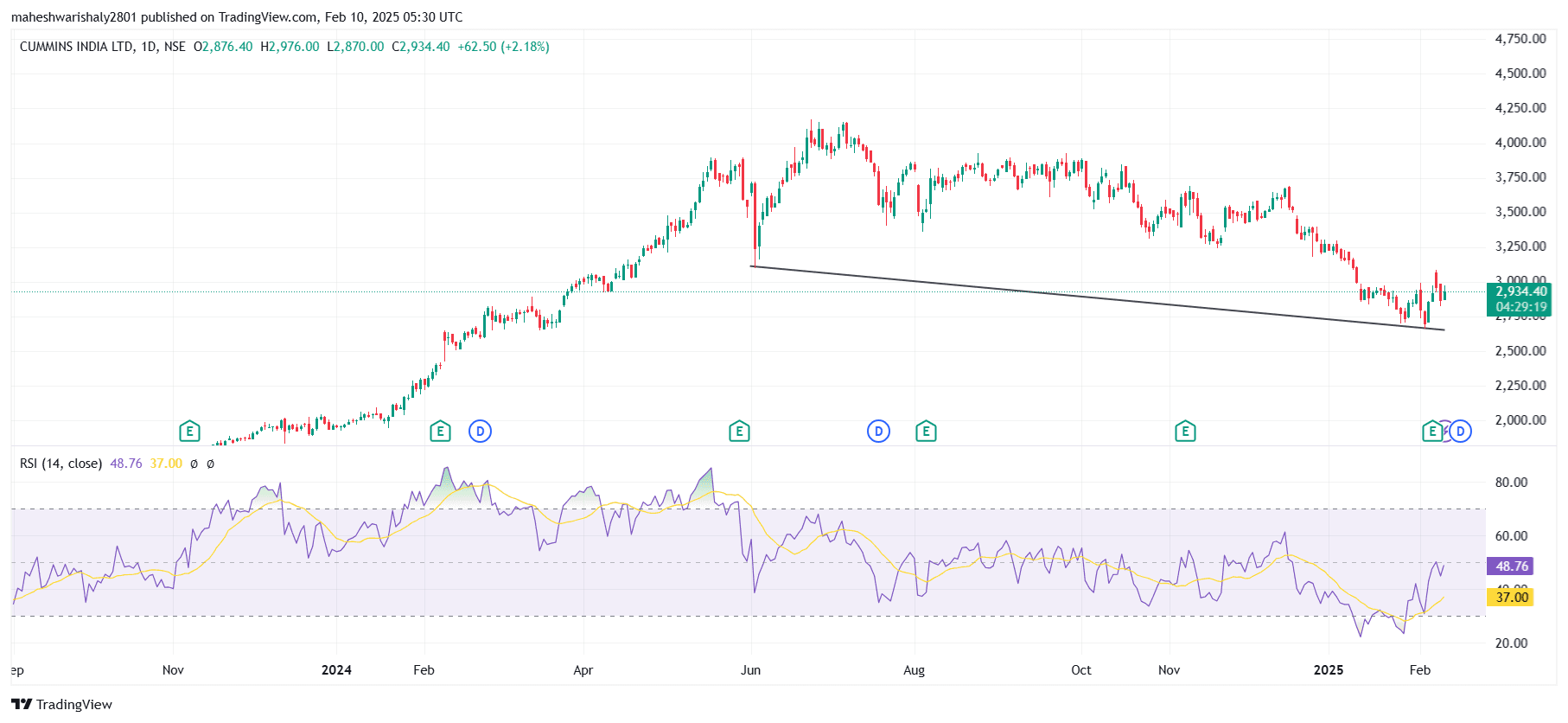
Task: Click the Feb label right after 2025
Action: point(1420,670)
